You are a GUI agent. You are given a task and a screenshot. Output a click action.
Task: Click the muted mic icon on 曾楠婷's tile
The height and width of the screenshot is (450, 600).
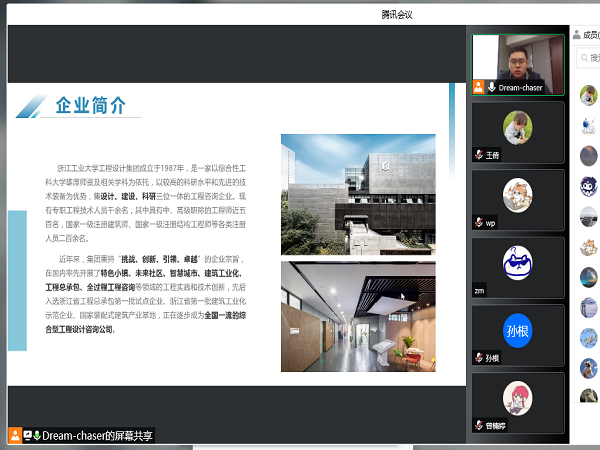tap(479, 425)
